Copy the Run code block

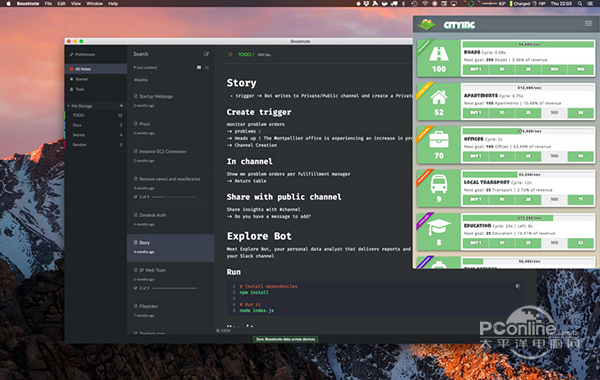tap(518, 286)
